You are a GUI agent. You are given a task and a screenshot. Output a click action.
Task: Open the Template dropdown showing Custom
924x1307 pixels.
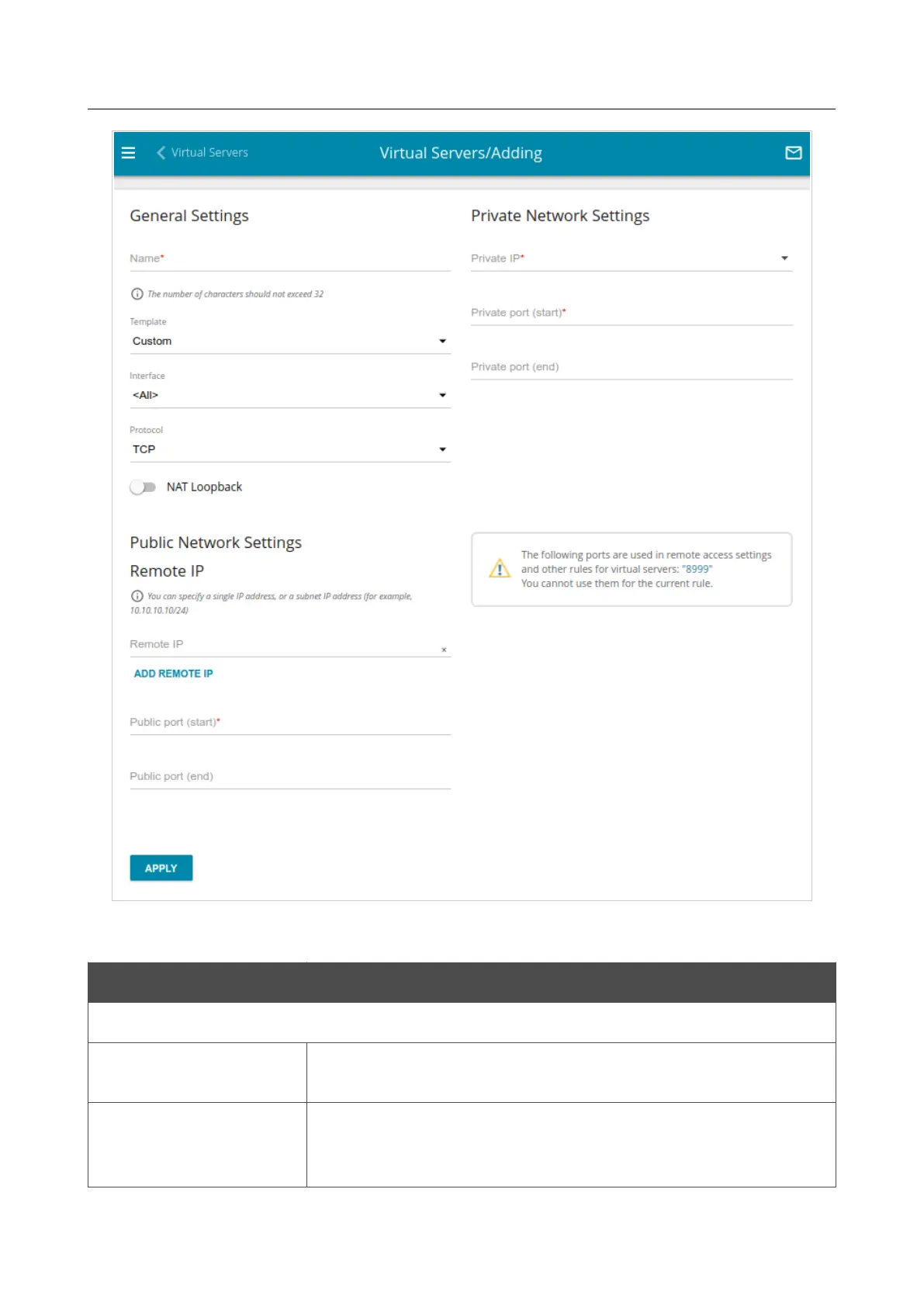pyautogui.click(x=289, y=341)
